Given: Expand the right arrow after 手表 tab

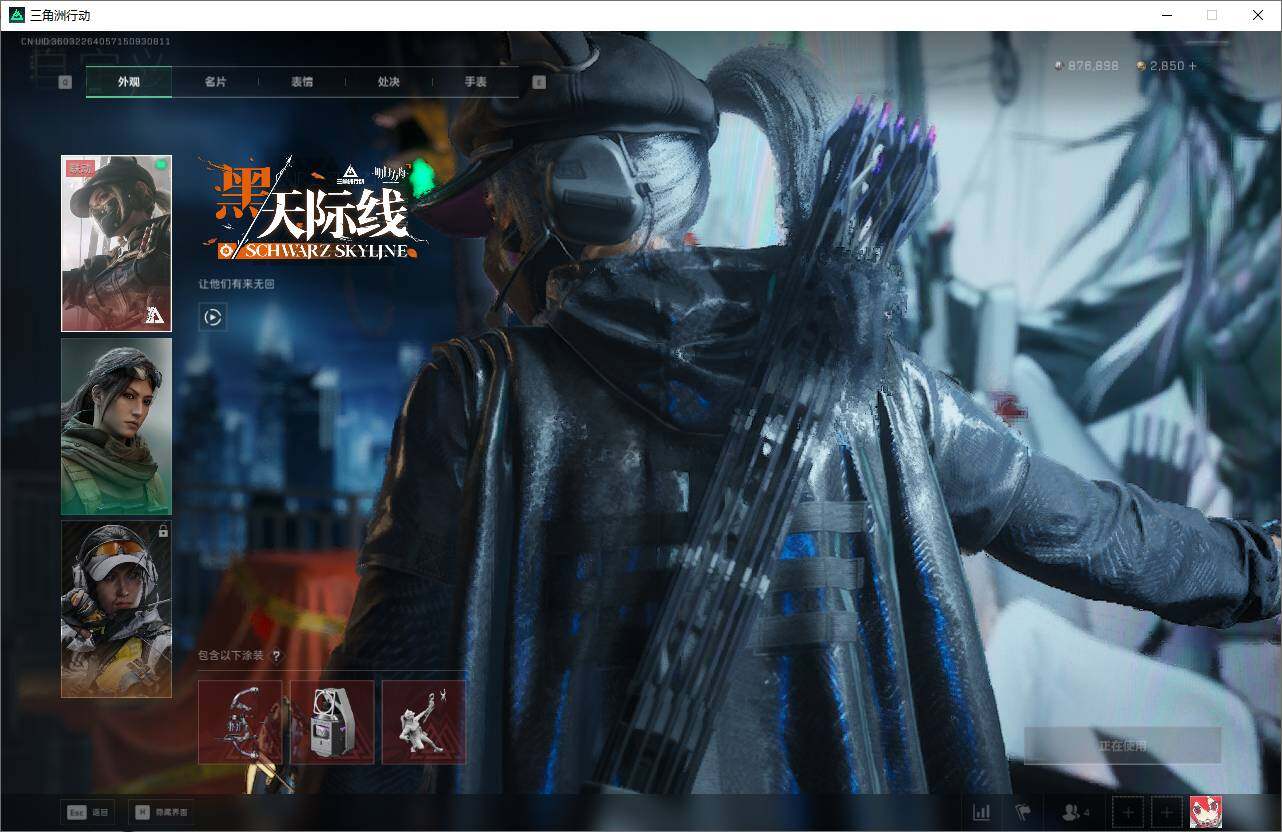Looking at the screenshot, I should tap(539, 82).
